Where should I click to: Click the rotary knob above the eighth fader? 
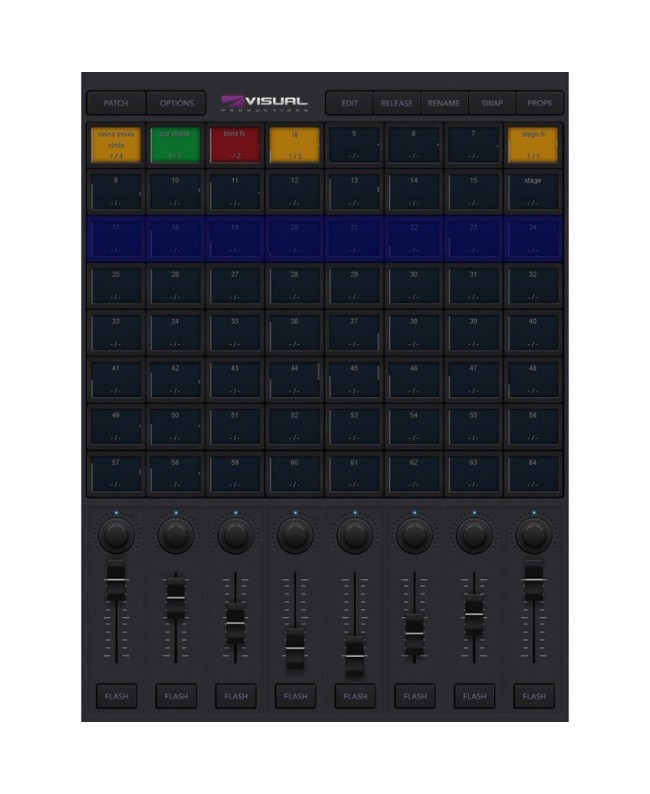534,535
